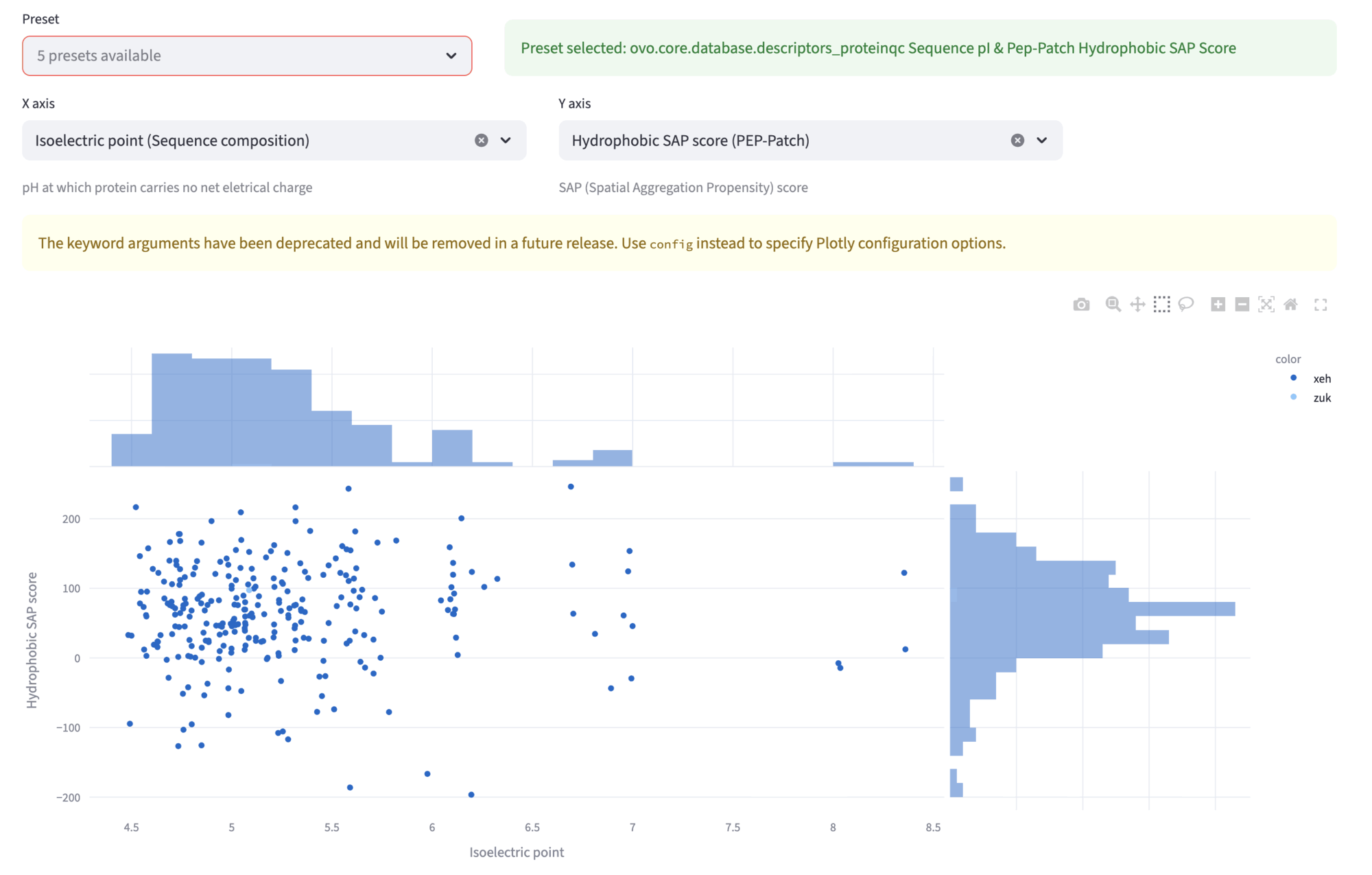1372x875 pixels.
Task: Reset axes with the home icon
Action: click(1291, 304)
